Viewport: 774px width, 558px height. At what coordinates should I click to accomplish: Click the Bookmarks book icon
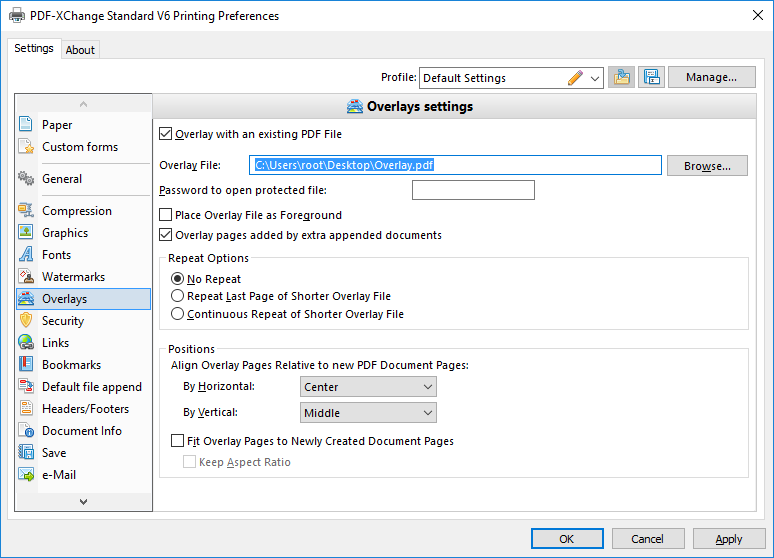click(26, 364)
